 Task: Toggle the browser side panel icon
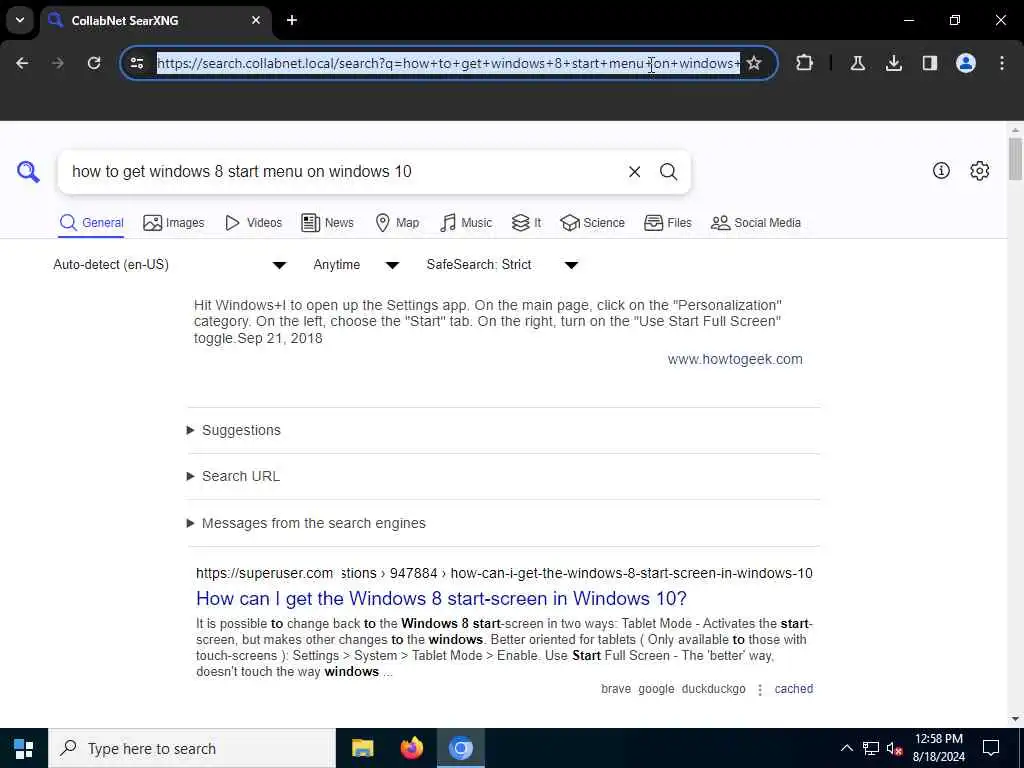pyautogui.click(x=929, y=63)
